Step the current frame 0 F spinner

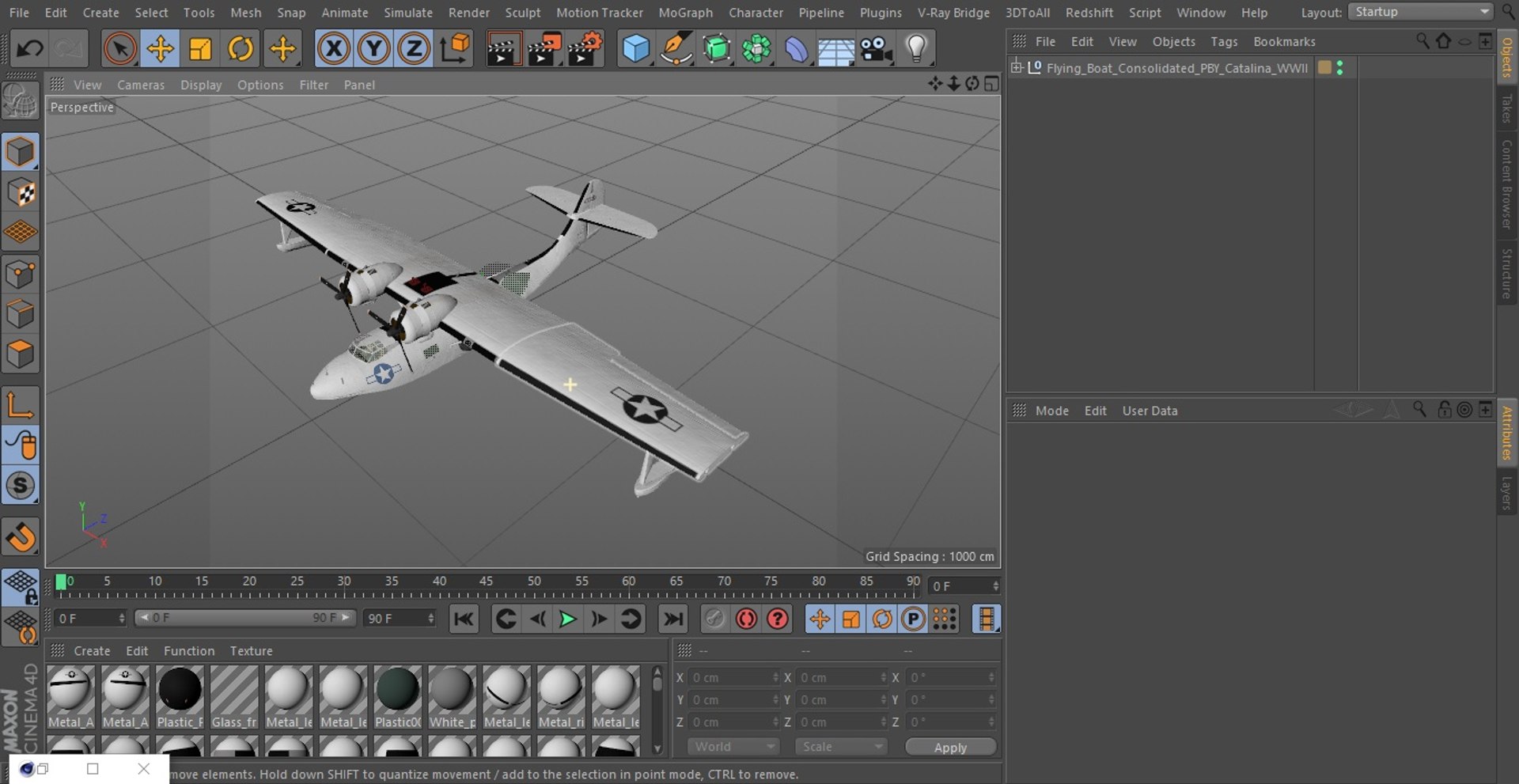(x=995, y=586)
